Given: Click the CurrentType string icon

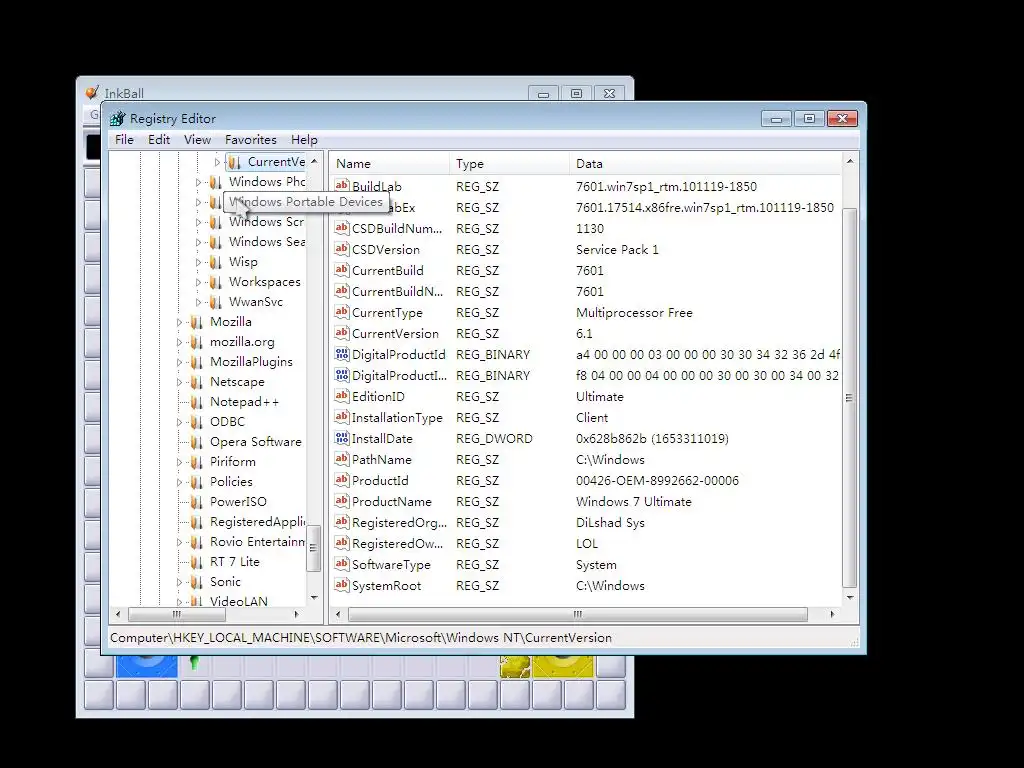Looking at the screenshot, I should (x=342, y=312).
